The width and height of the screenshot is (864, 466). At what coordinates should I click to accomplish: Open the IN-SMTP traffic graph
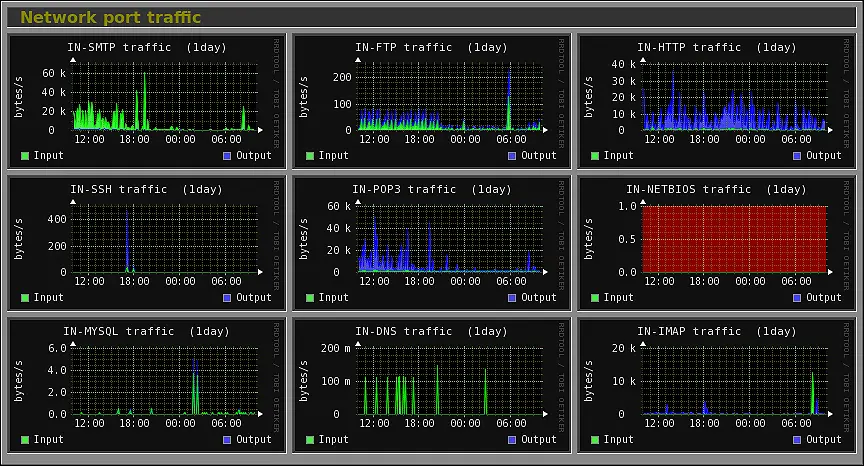click(x=147, y=101)
